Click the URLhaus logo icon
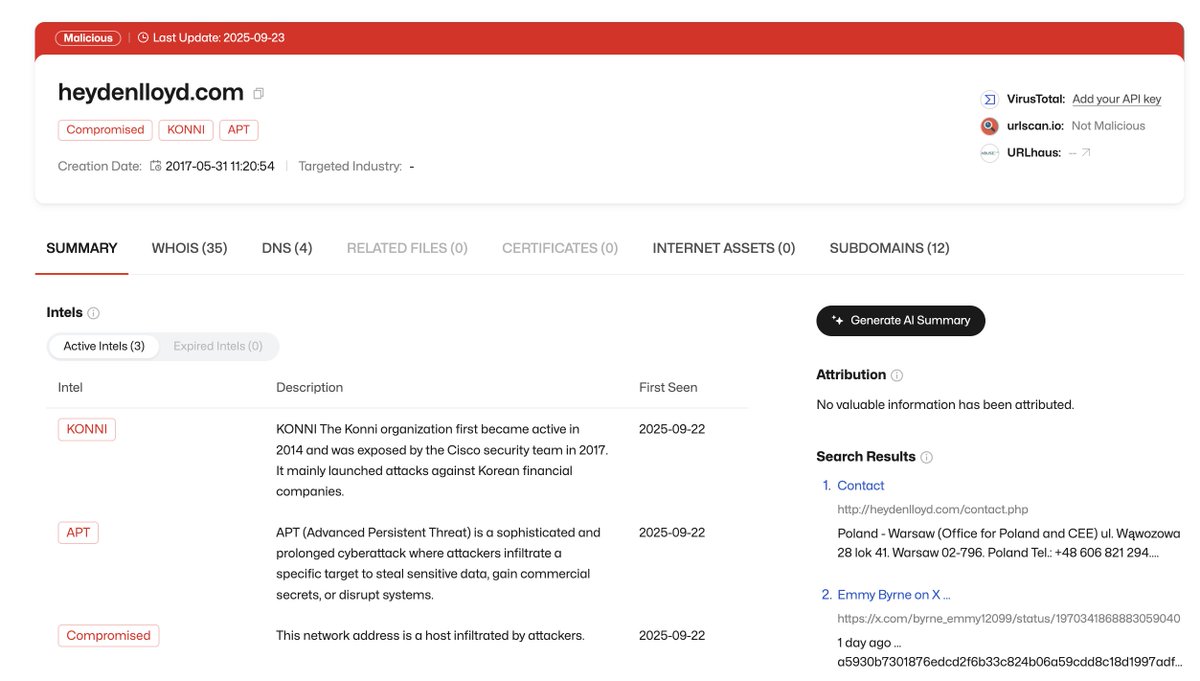The image size is (1200, 681). 989,153
